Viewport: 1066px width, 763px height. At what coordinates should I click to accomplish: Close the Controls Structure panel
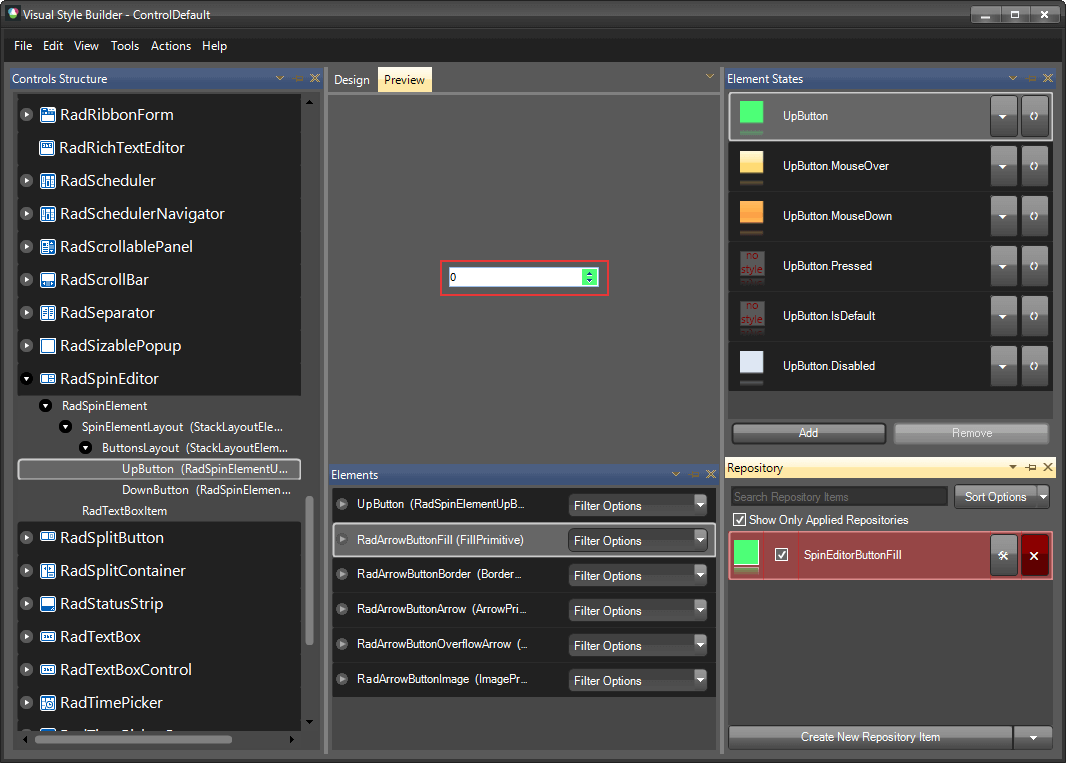click(315, 78)
